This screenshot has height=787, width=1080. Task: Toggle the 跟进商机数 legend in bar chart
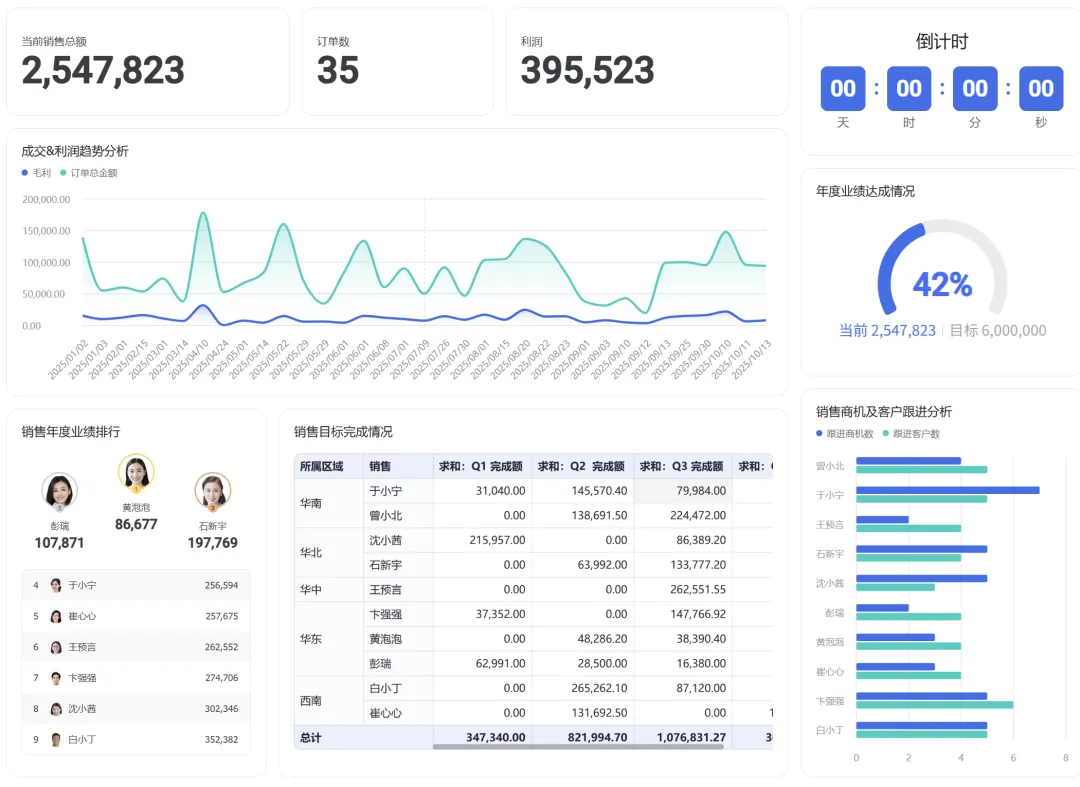click(844, 434)
